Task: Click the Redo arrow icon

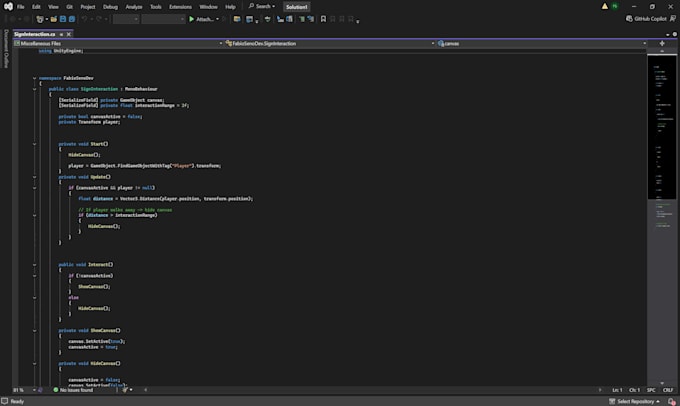Action: point(99,19)
